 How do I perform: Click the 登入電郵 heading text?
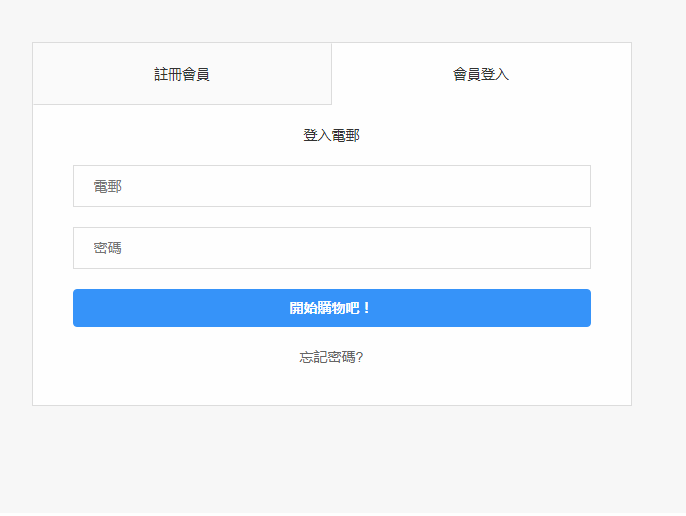(331, 135)
